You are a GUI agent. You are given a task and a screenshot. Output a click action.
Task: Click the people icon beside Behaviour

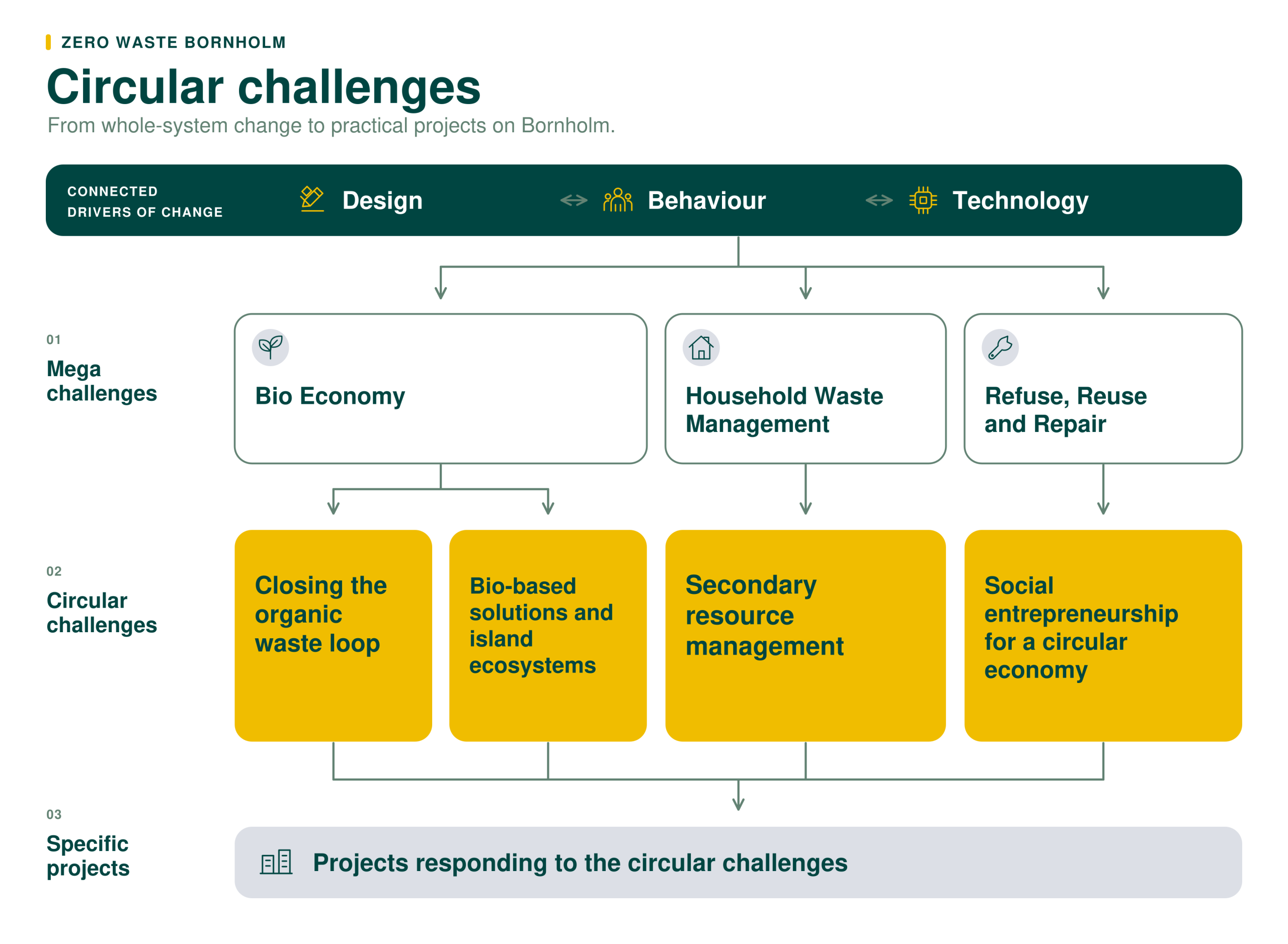click(617, 200)
